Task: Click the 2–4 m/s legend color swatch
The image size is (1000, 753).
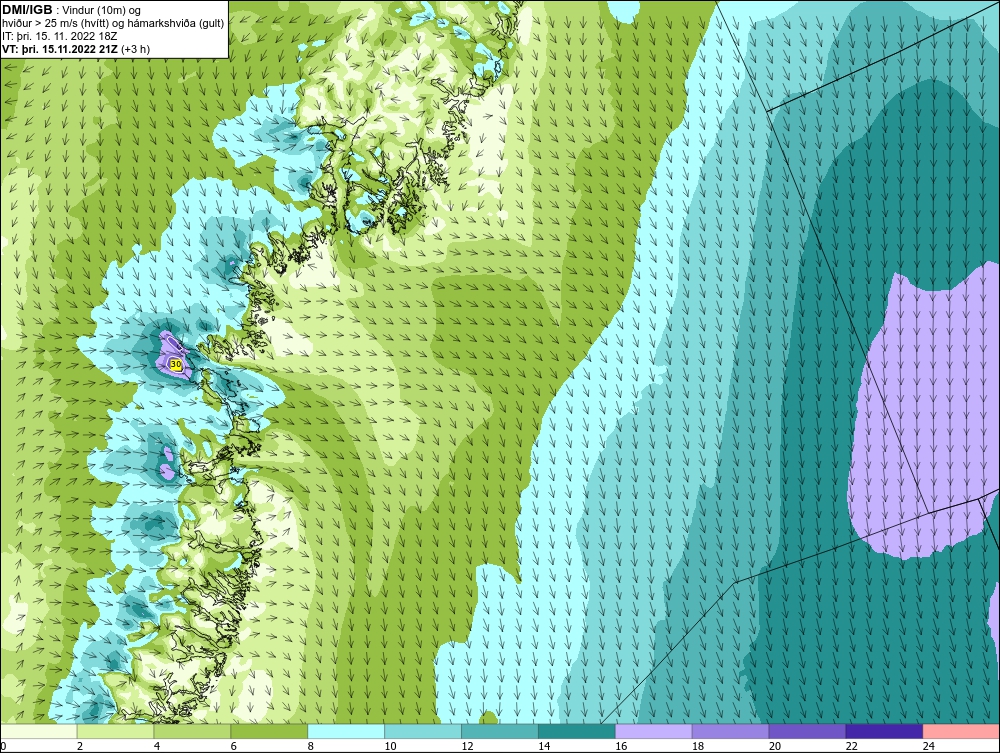Action: coord(115,731)
